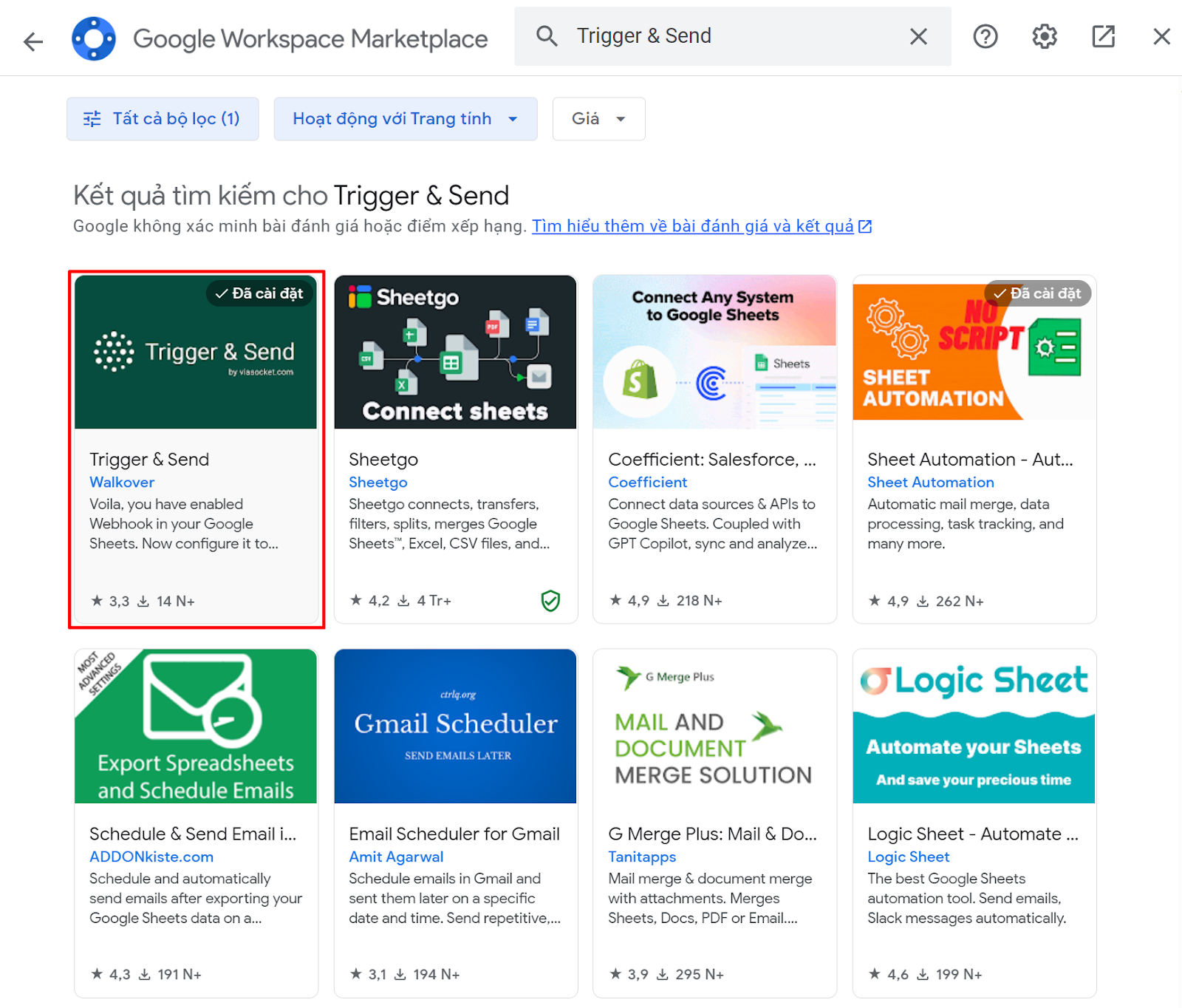The height and width of the screenshot is (1008, 1182).
Task: Open the Sheetgo Connect sheets thumbnail
Action: tap(455, 352)
